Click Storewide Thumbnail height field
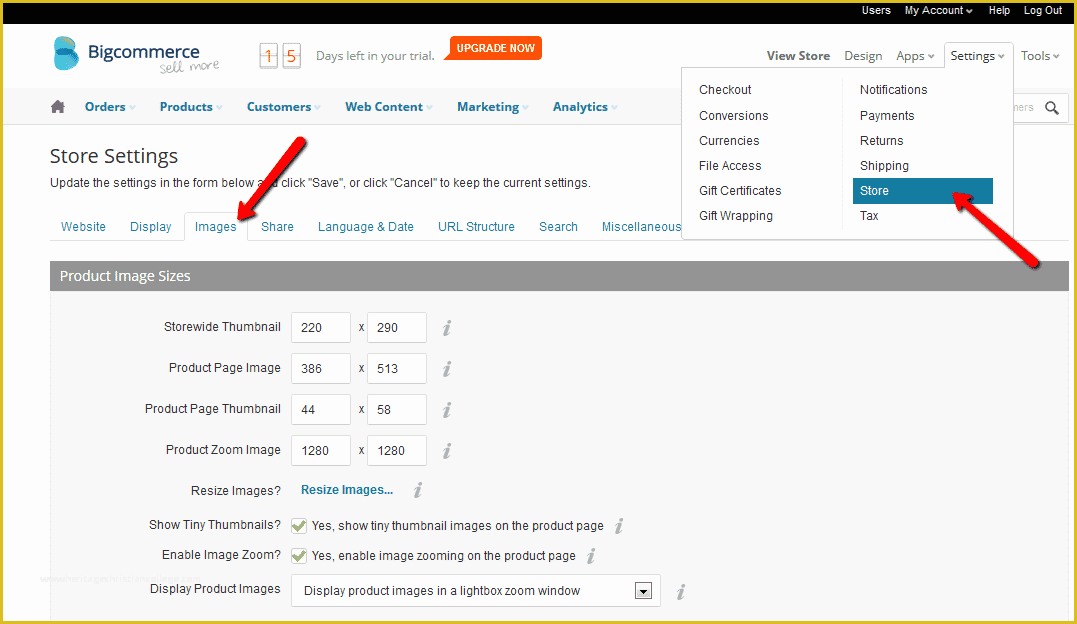The height and width of the screenshot is (624, 1077). click(397, 328)
